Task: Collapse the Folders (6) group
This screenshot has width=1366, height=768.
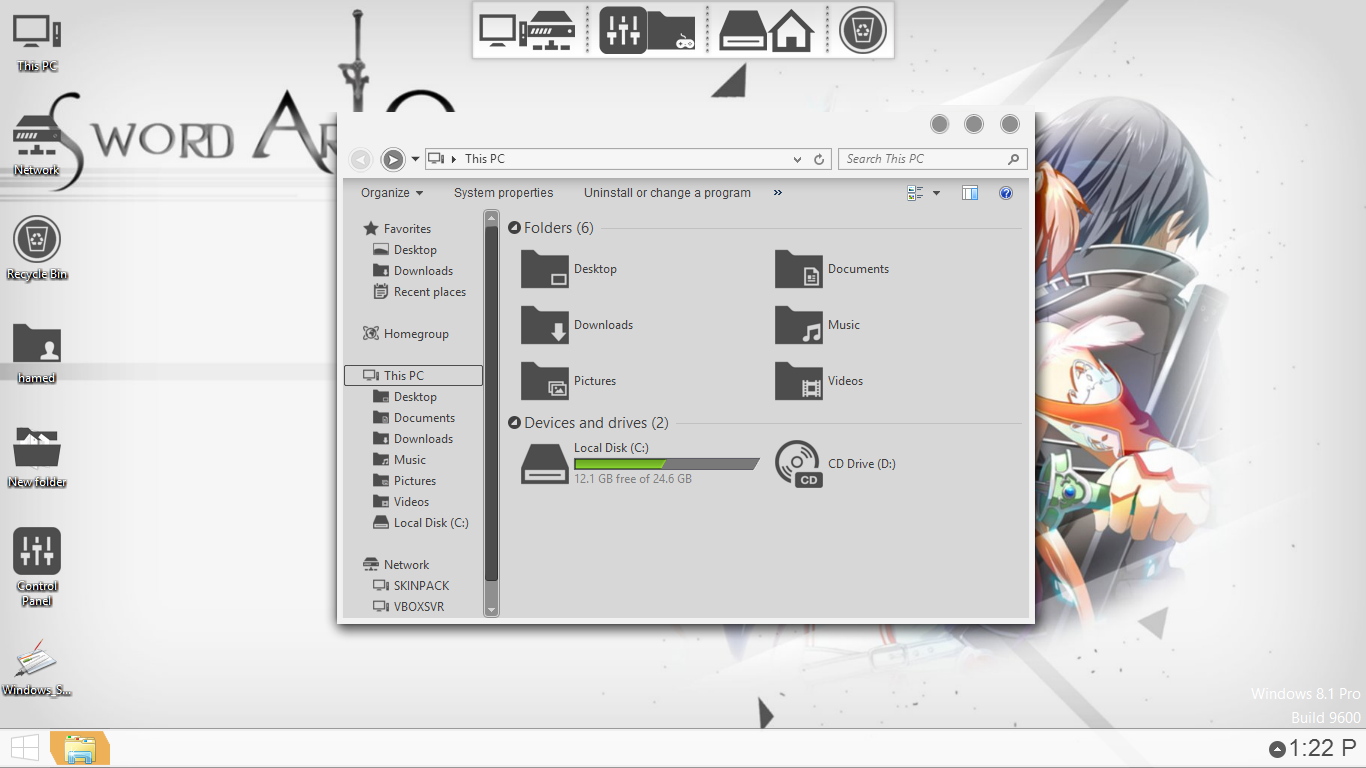Action: 514,228
